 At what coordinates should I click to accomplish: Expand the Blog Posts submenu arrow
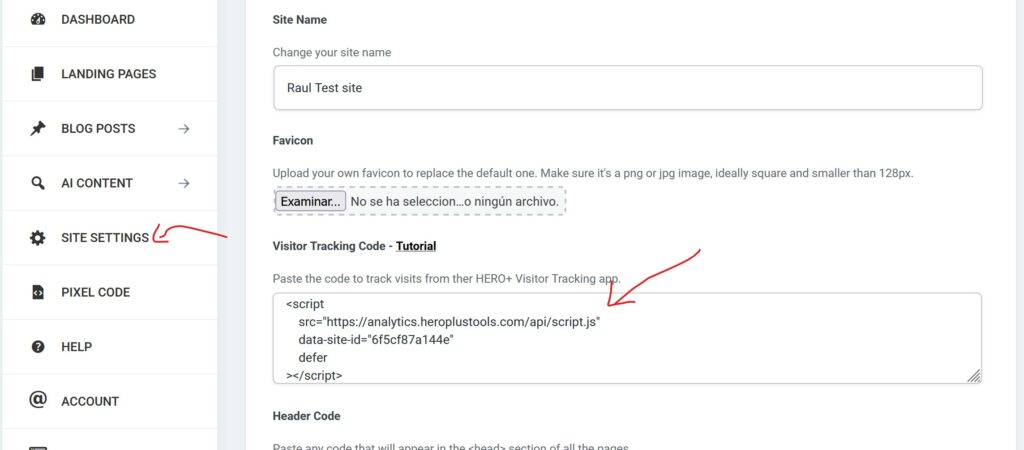pyautogui.click(x=184, y=128)
